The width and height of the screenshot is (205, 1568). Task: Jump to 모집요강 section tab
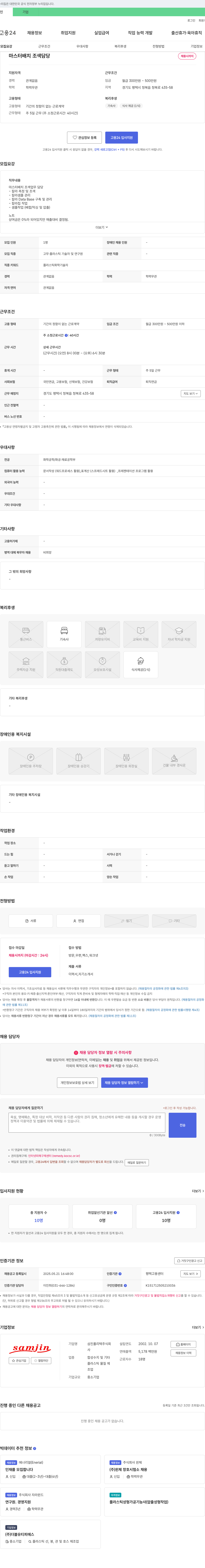pos(6,46)
